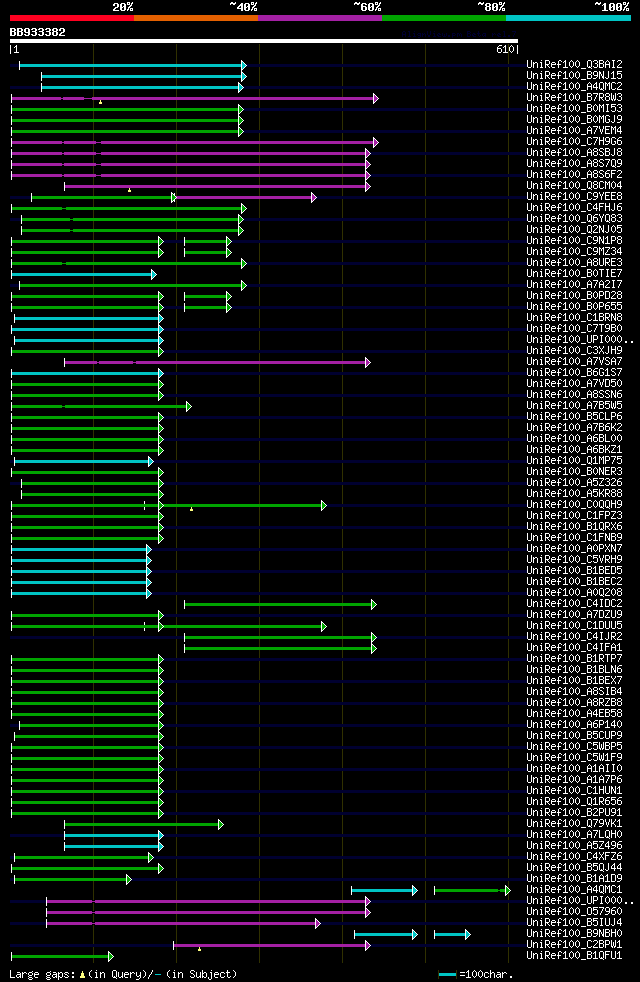
Task: Select the green ~80% identity legend segment
Action: click(444, 18)
